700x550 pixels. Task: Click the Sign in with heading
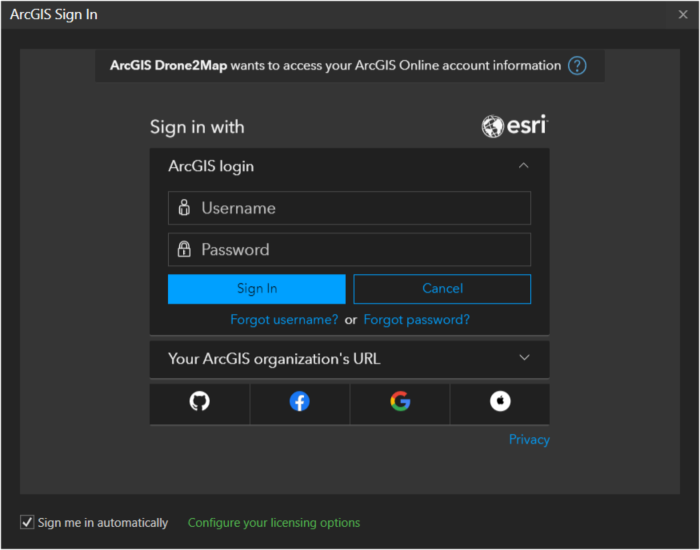point(197,127)
